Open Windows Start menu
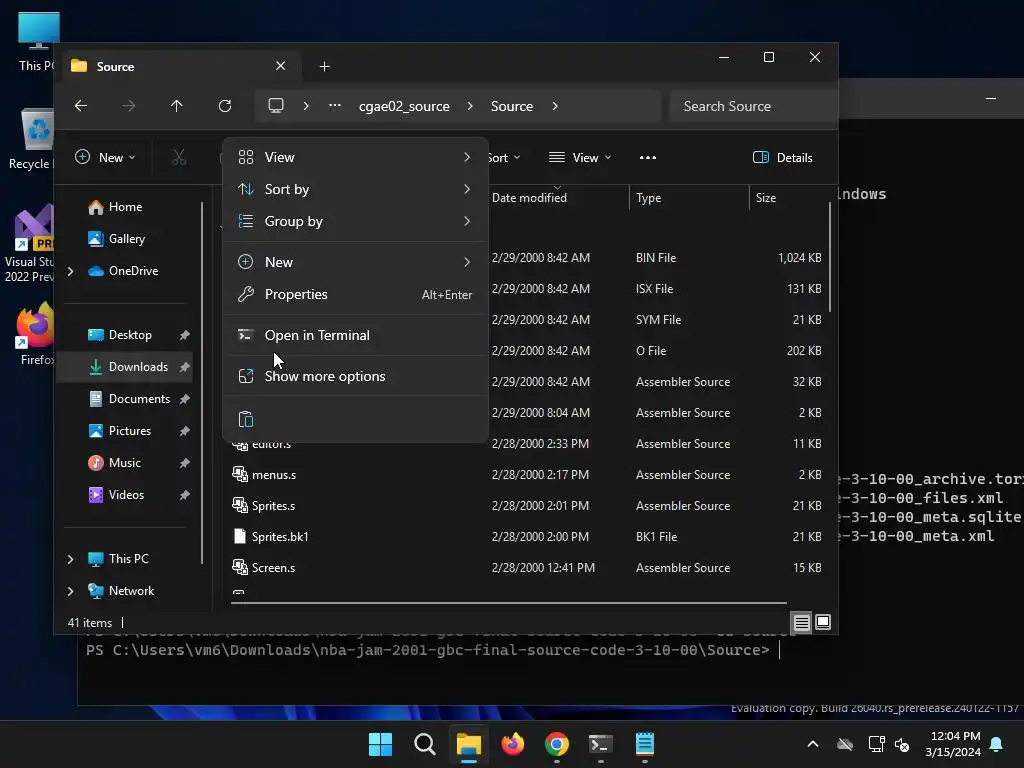 click(380, 744)
